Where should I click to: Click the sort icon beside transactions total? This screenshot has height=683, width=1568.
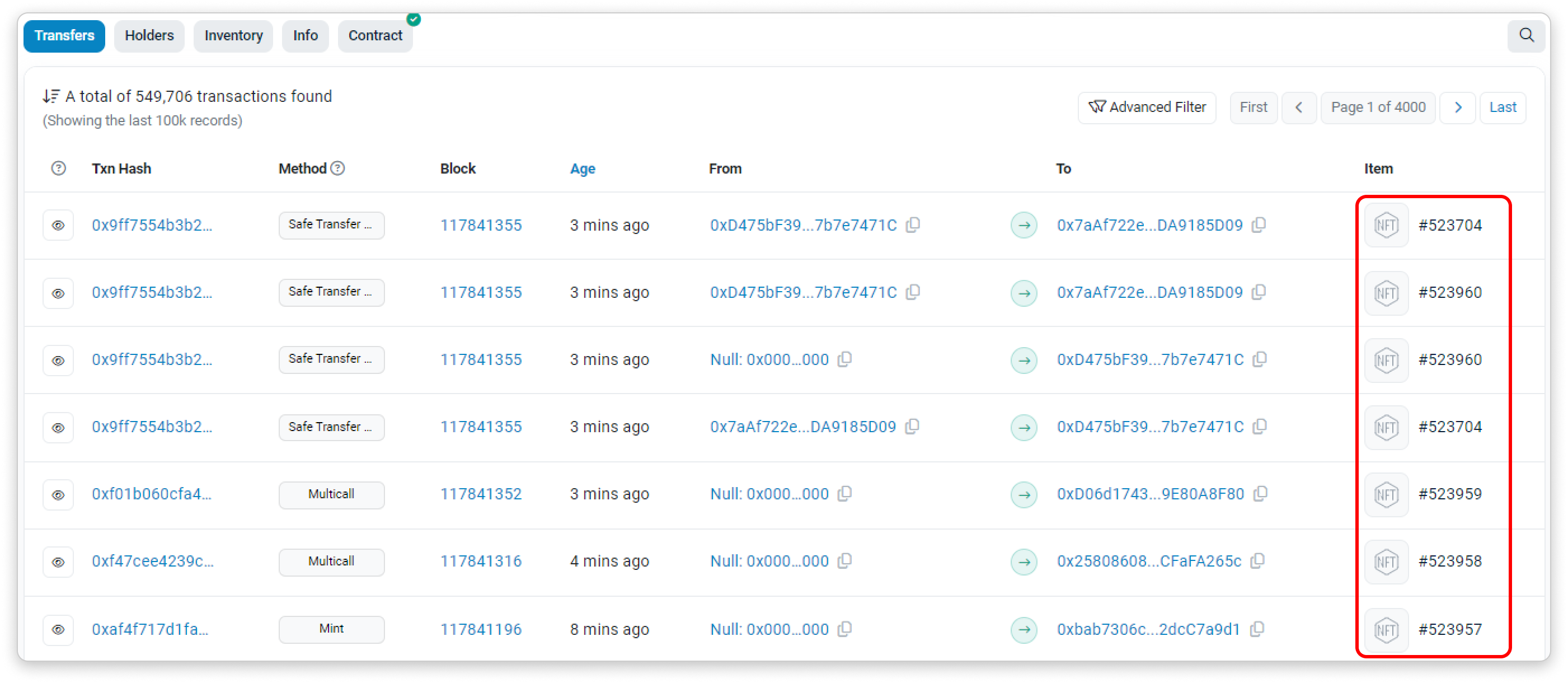(x=51, y=96)
